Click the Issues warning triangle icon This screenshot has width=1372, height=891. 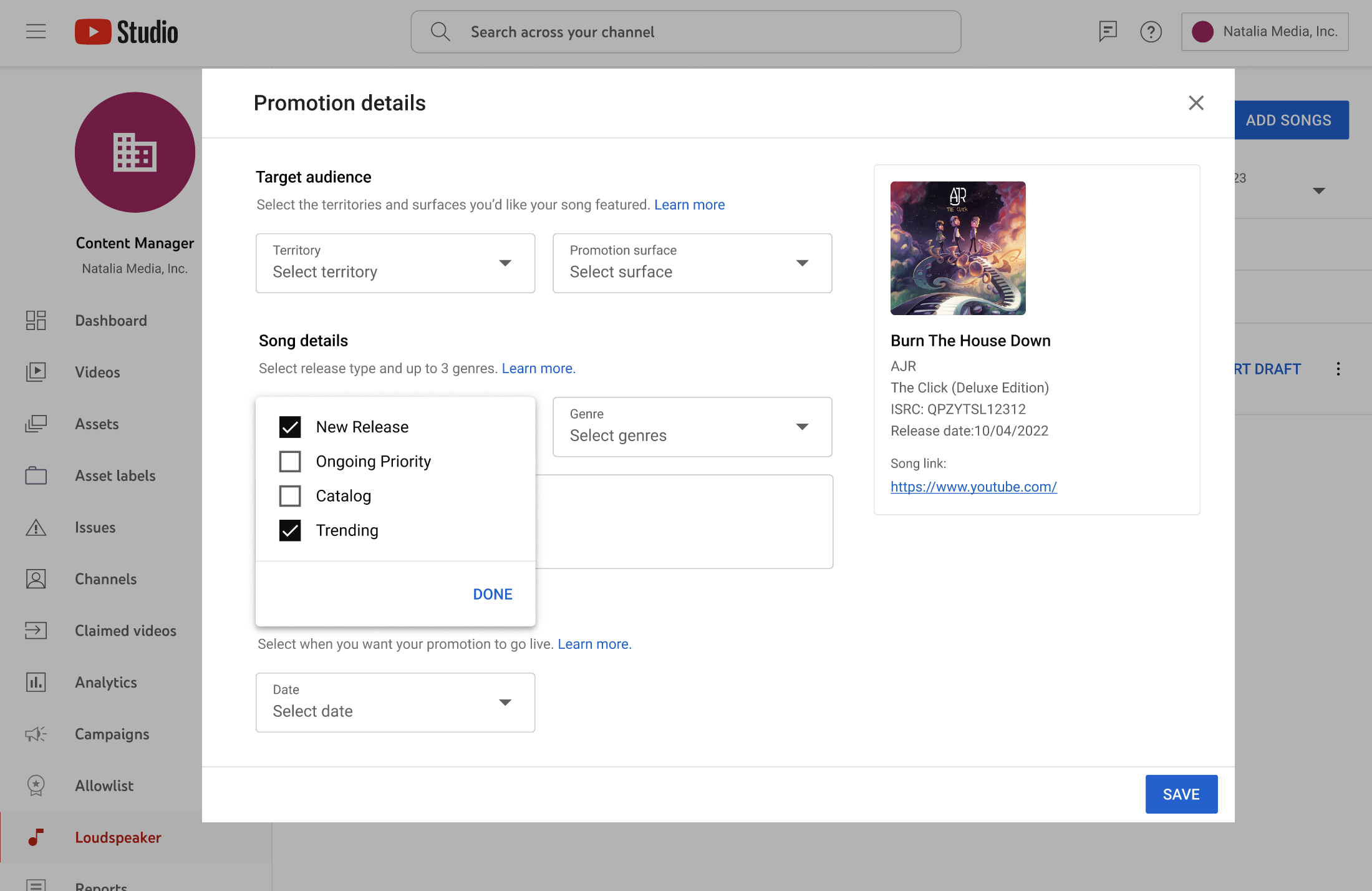click(x=36, y=528)
